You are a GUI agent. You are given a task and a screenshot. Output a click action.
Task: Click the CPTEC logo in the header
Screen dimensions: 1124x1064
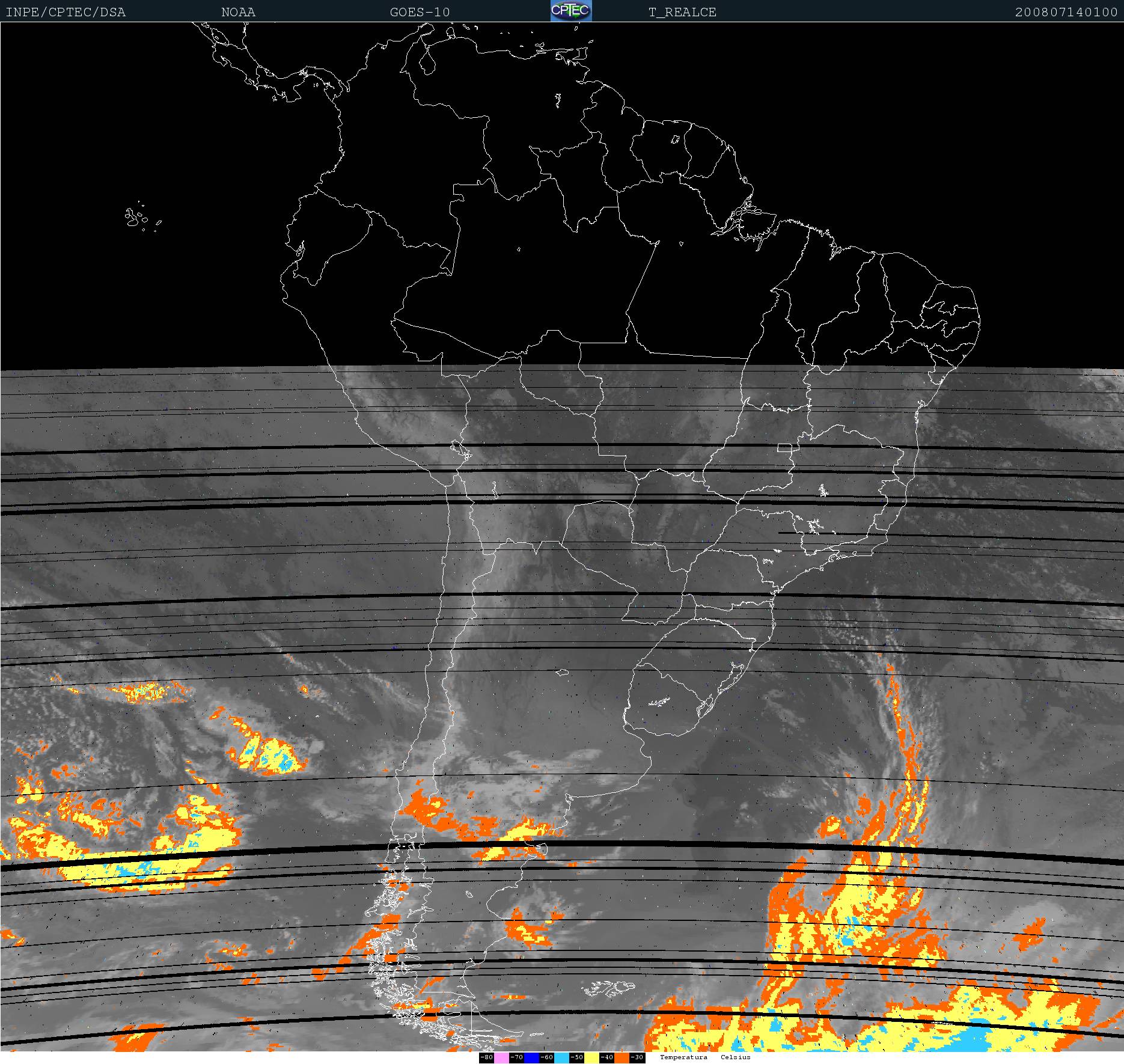click(x=570, y=11)
